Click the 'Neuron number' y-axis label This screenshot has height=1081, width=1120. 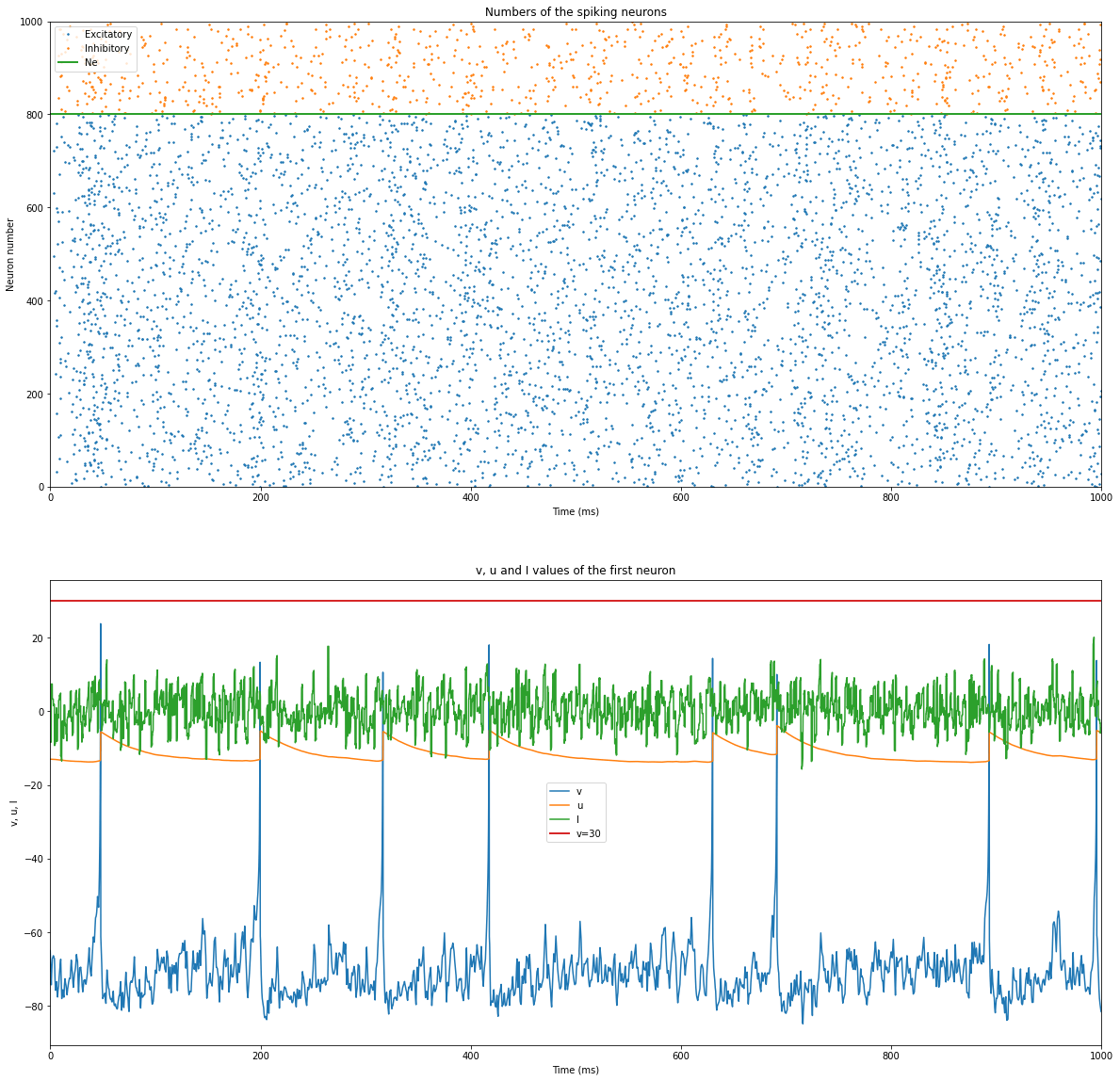click(x=11, y=254)
